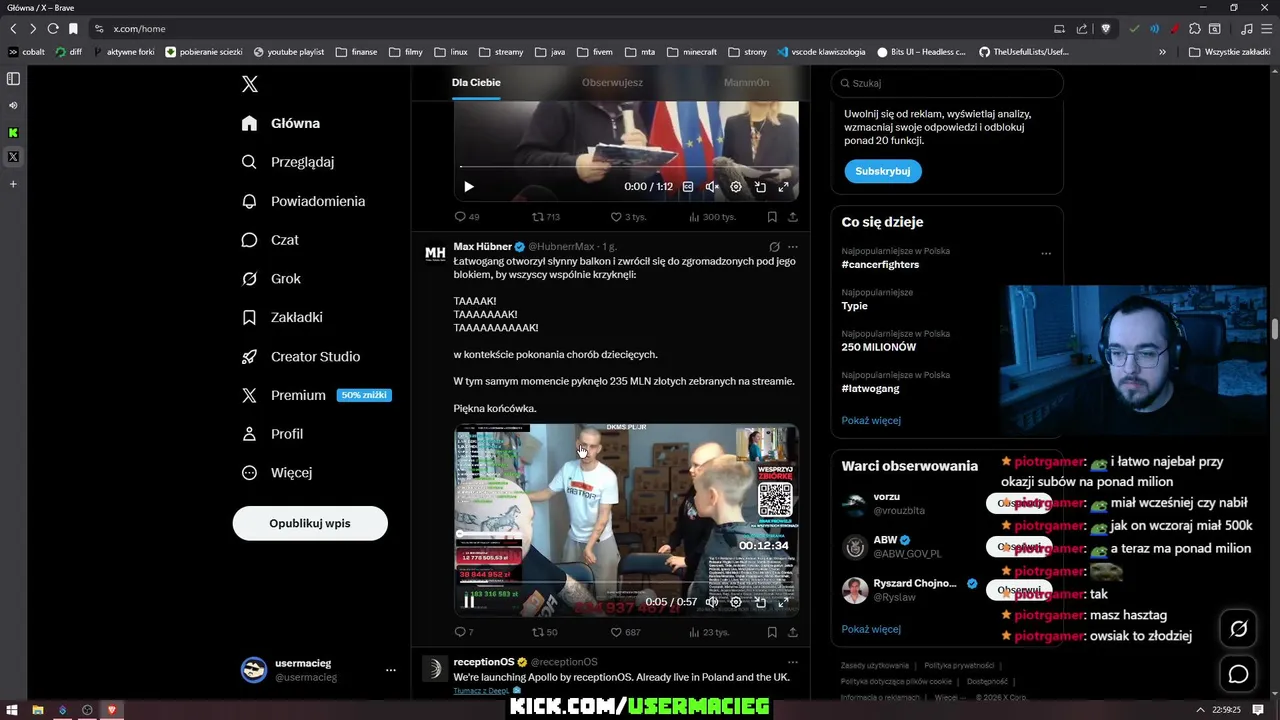1280x720 pixels.
Task: Switch to MammOn tab
Action: tap(746, 82)
